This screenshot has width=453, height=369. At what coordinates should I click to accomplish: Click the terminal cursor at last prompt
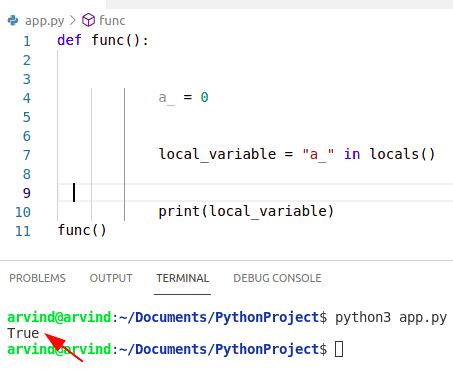click(x=339, y=349)
